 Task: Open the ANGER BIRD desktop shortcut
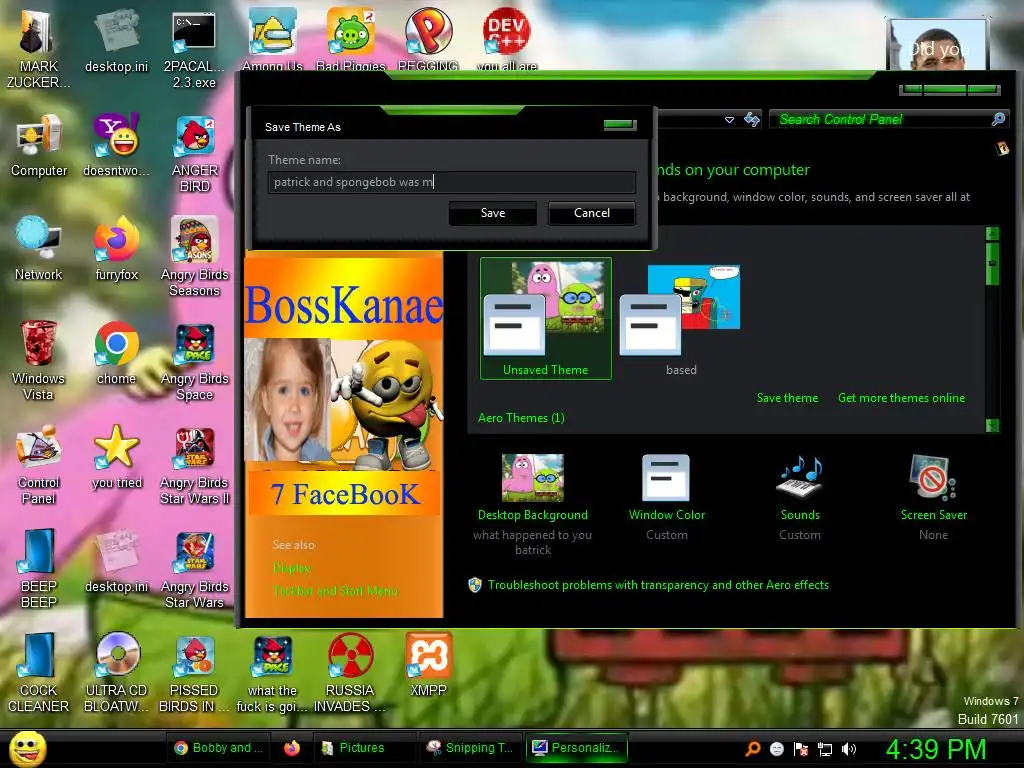click(194, 153)
